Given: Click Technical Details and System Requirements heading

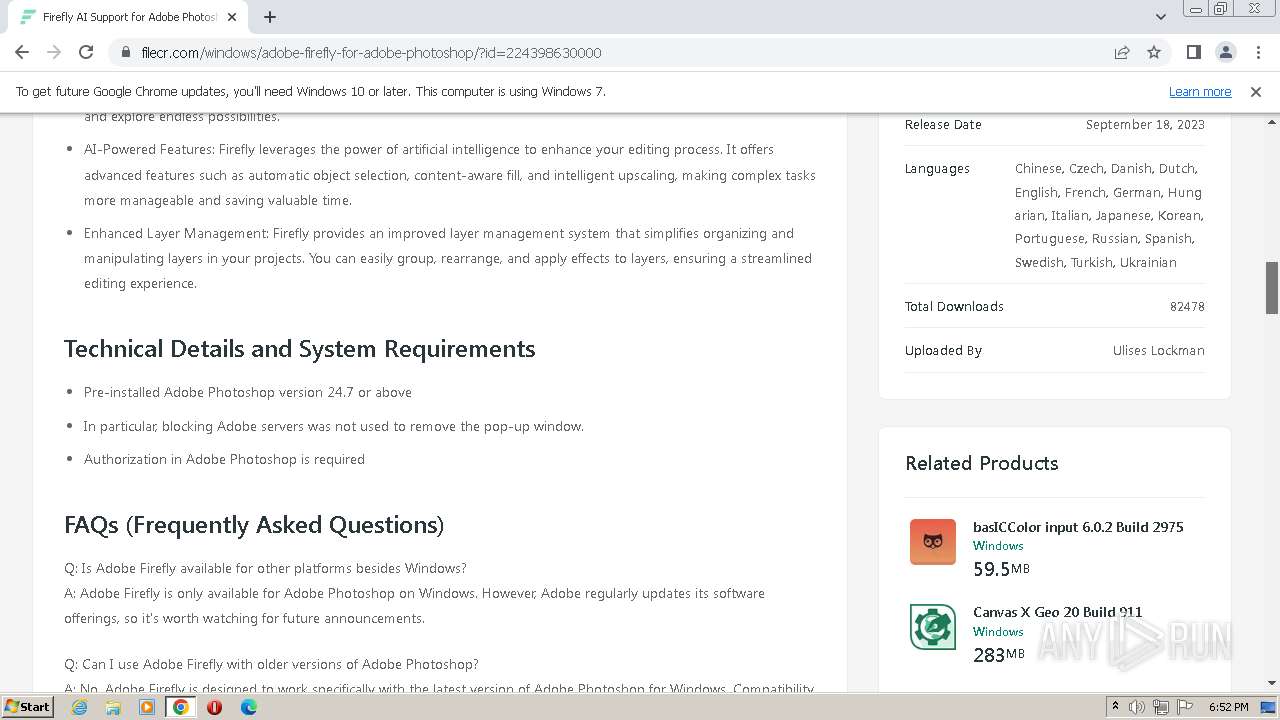Looking at the screenshot, I should click(x=300, y=349).
